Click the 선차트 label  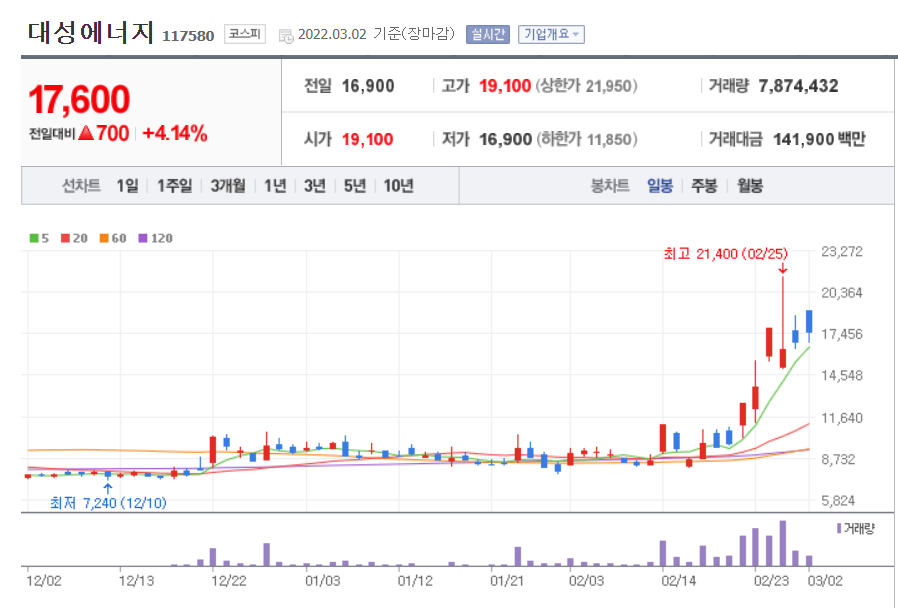pyautogui.click(x=81, y=185)
